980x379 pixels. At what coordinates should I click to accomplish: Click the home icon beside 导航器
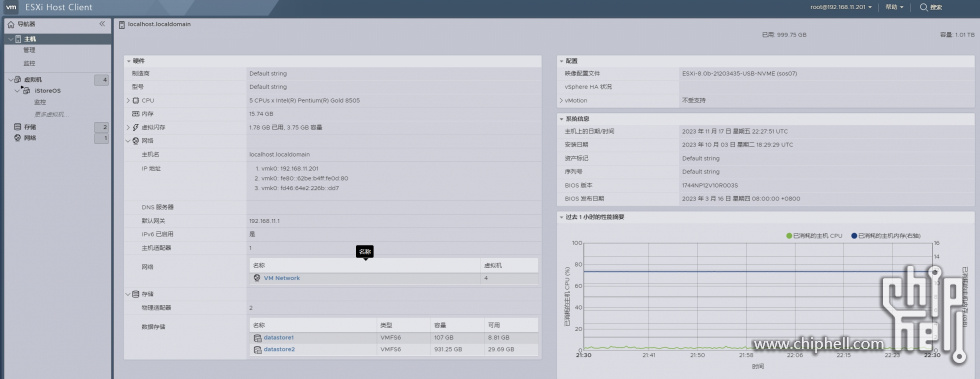[x=11, y=24]
